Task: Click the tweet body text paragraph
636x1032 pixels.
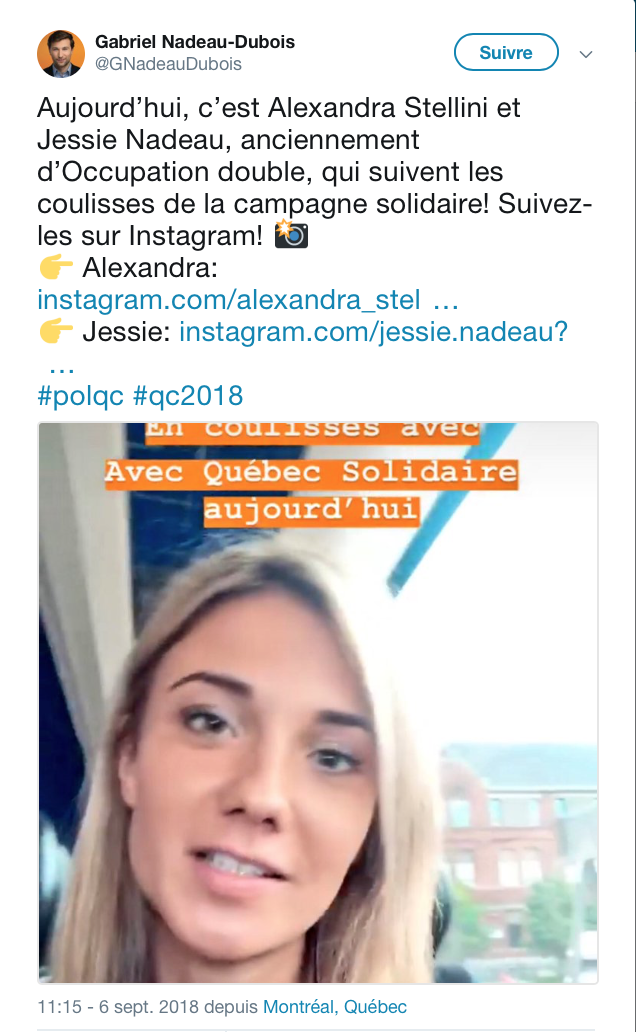Action: pyautogui.click(x=315, y=172)
